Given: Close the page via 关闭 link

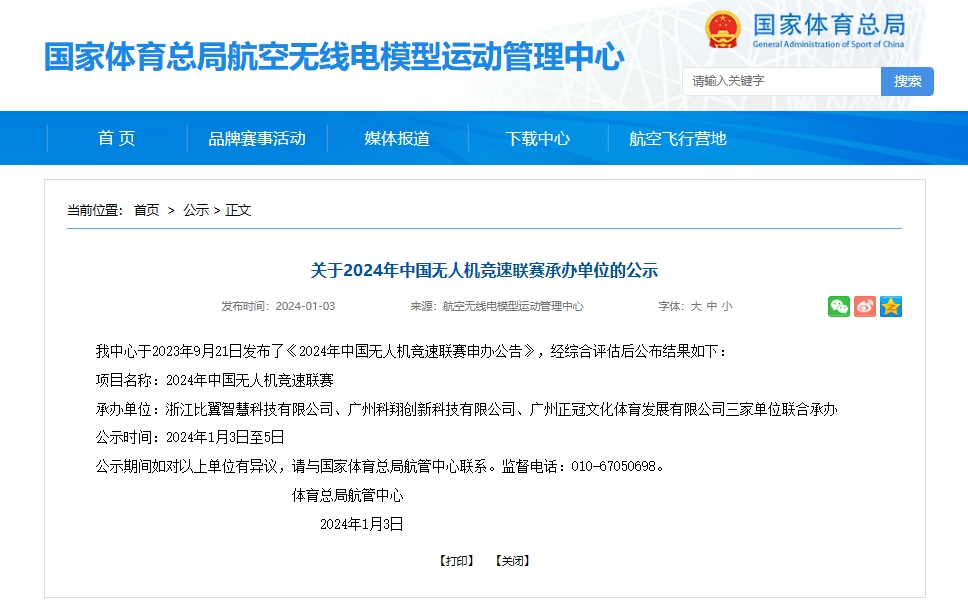Looking at the screenshot, I should click(x=512, y=561).
